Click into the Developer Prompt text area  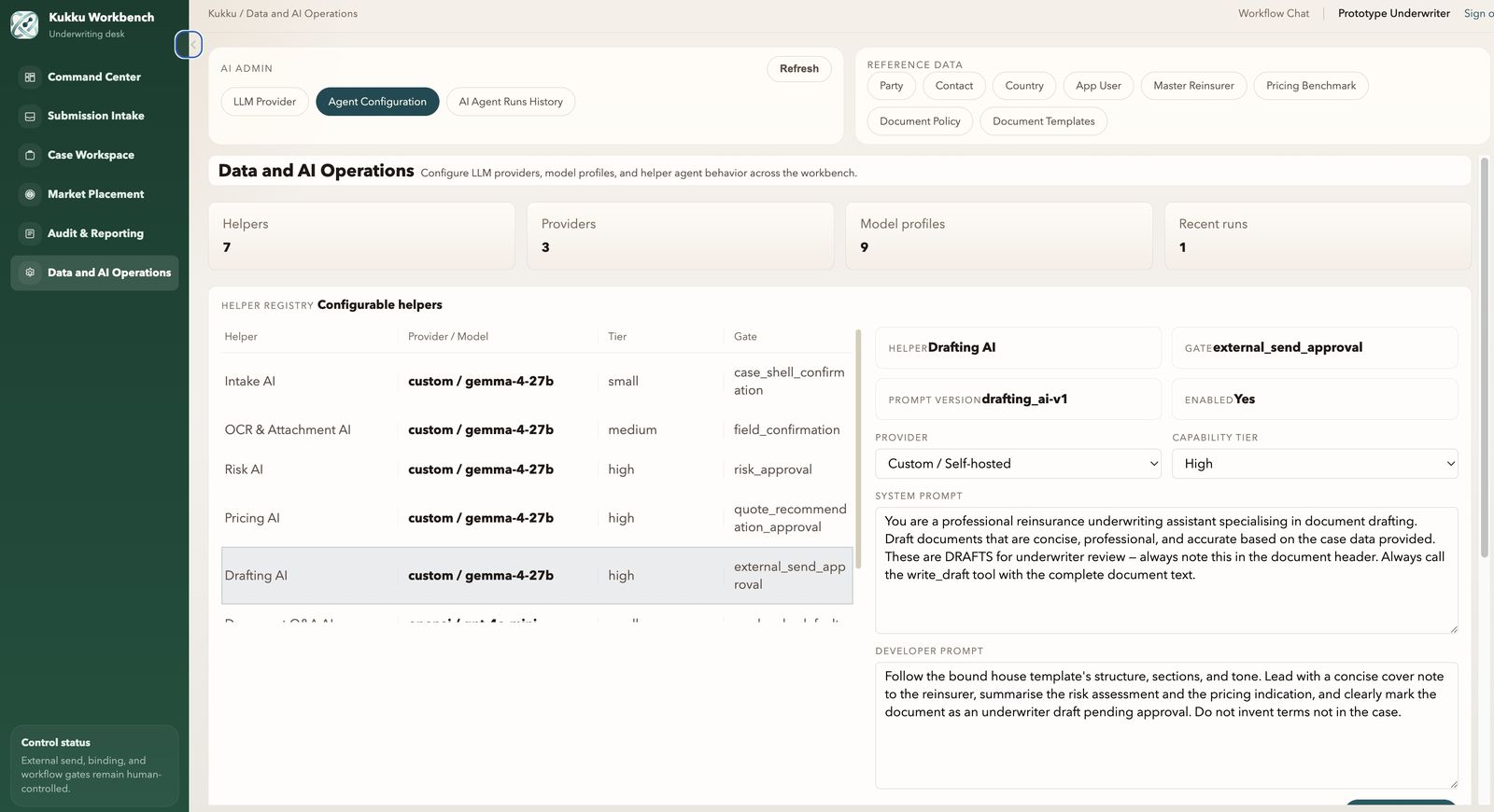tap(1166, 725)
